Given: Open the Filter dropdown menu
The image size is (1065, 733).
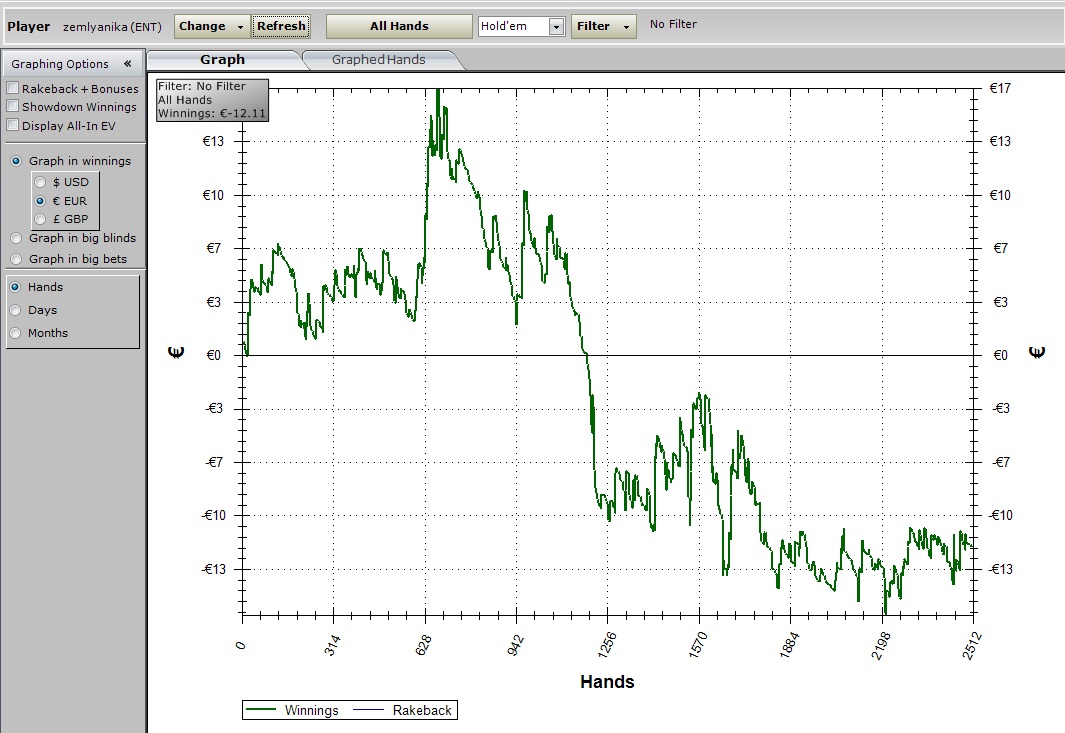Looking at the screenshot, I should click(x=603, y=26).
